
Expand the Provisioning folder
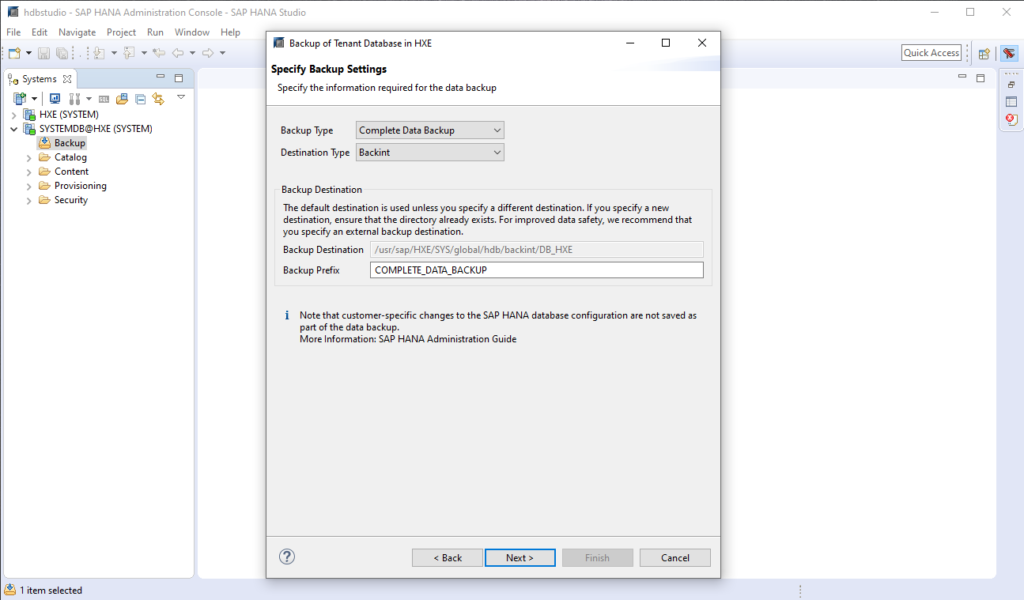coord(29,187)
